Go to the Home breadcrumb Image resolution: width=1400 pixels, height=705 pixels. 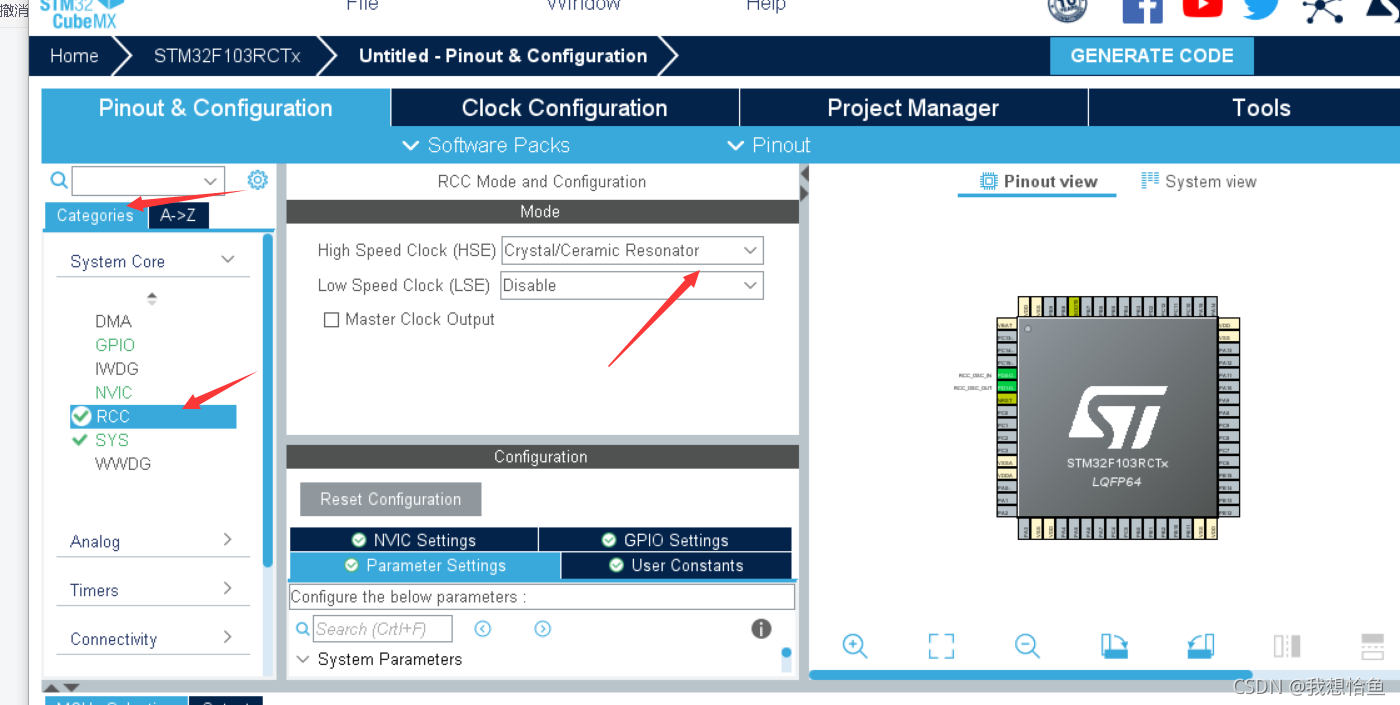point(74,56)
